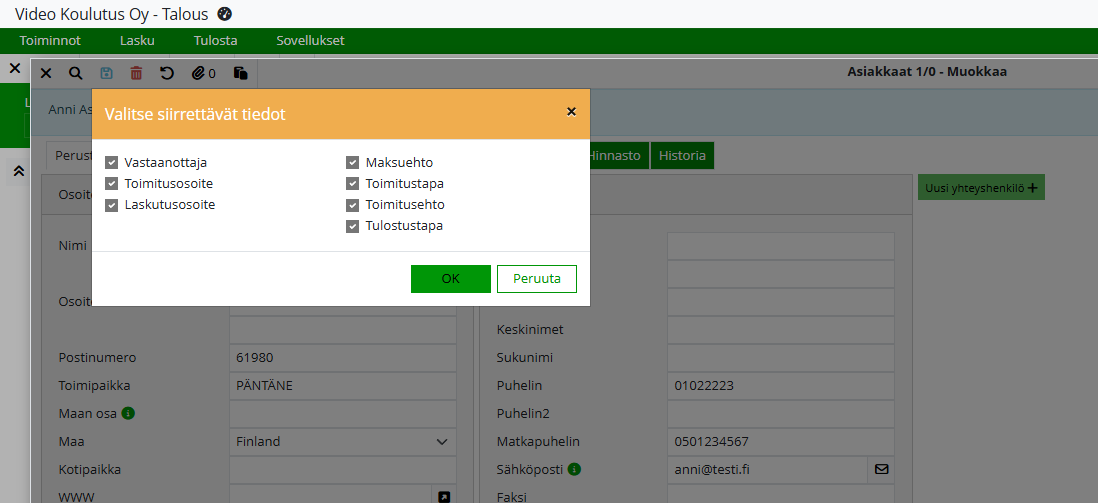Click the dashboard gauge icon beside Talous
The image size is (1098, 503).
coord(225,14)
